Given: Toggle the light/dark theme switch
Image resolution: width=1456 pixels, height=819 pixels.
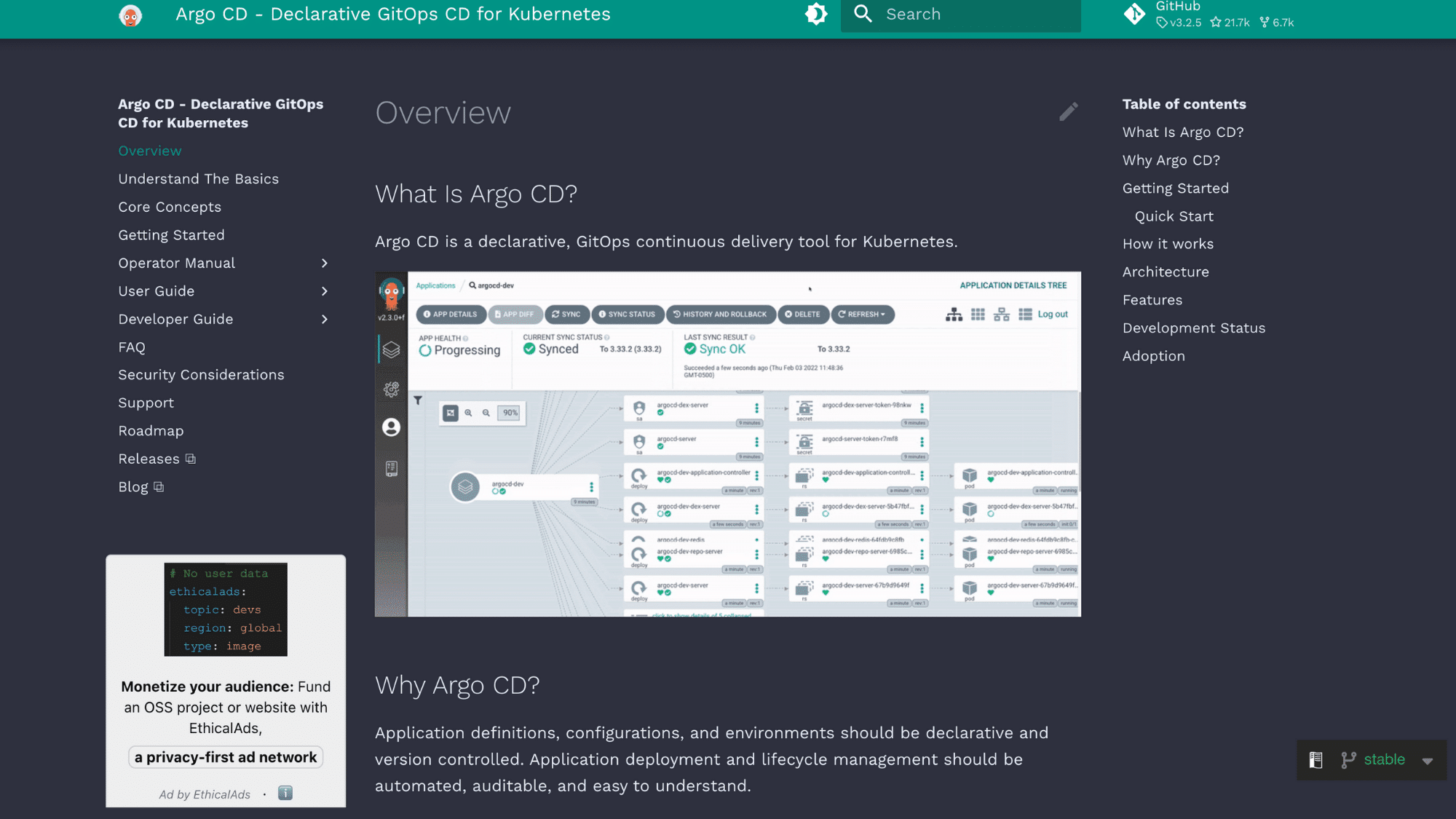Looking at the screenshot, I should 816,14.
